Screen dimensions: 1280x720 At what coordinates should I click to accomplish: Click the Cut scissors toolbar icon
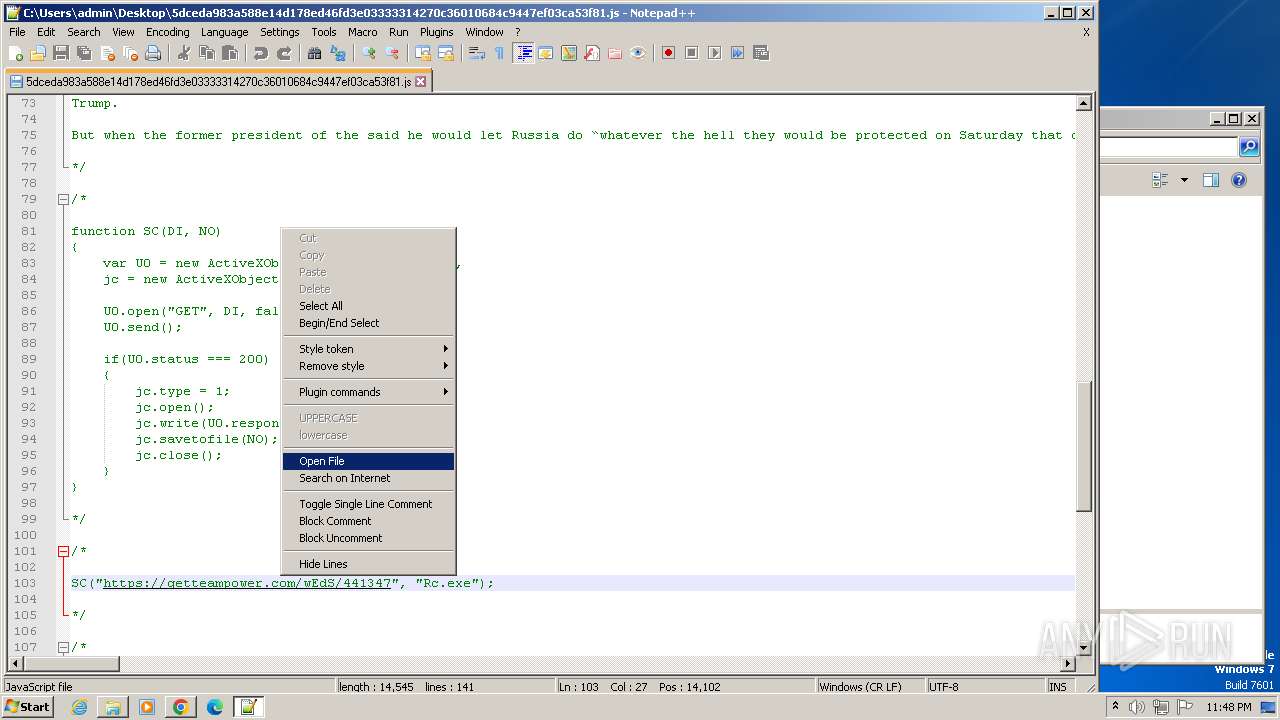point(183,53)
